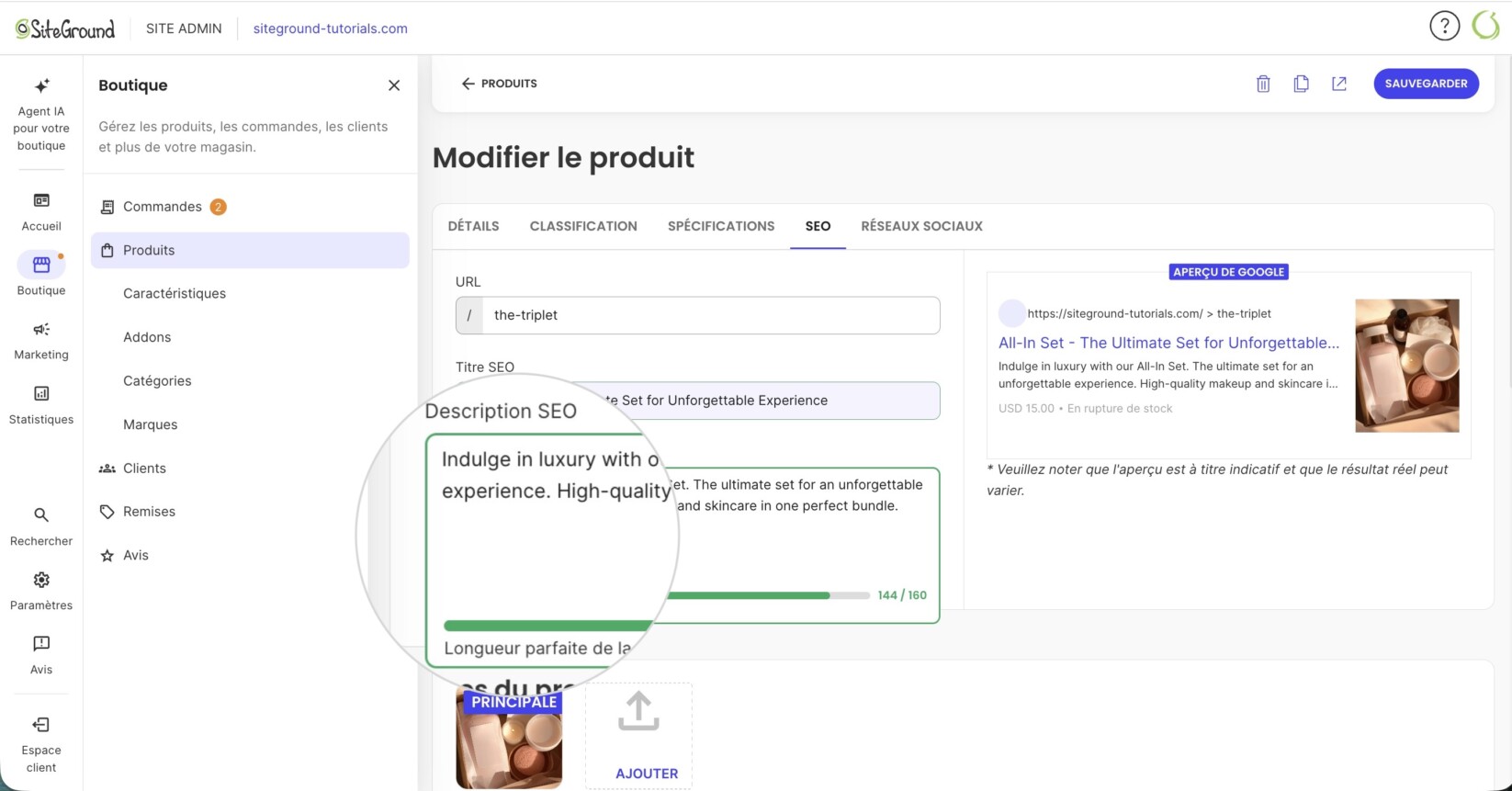
Task: Go to Espace client
Action: click(41, 745)
